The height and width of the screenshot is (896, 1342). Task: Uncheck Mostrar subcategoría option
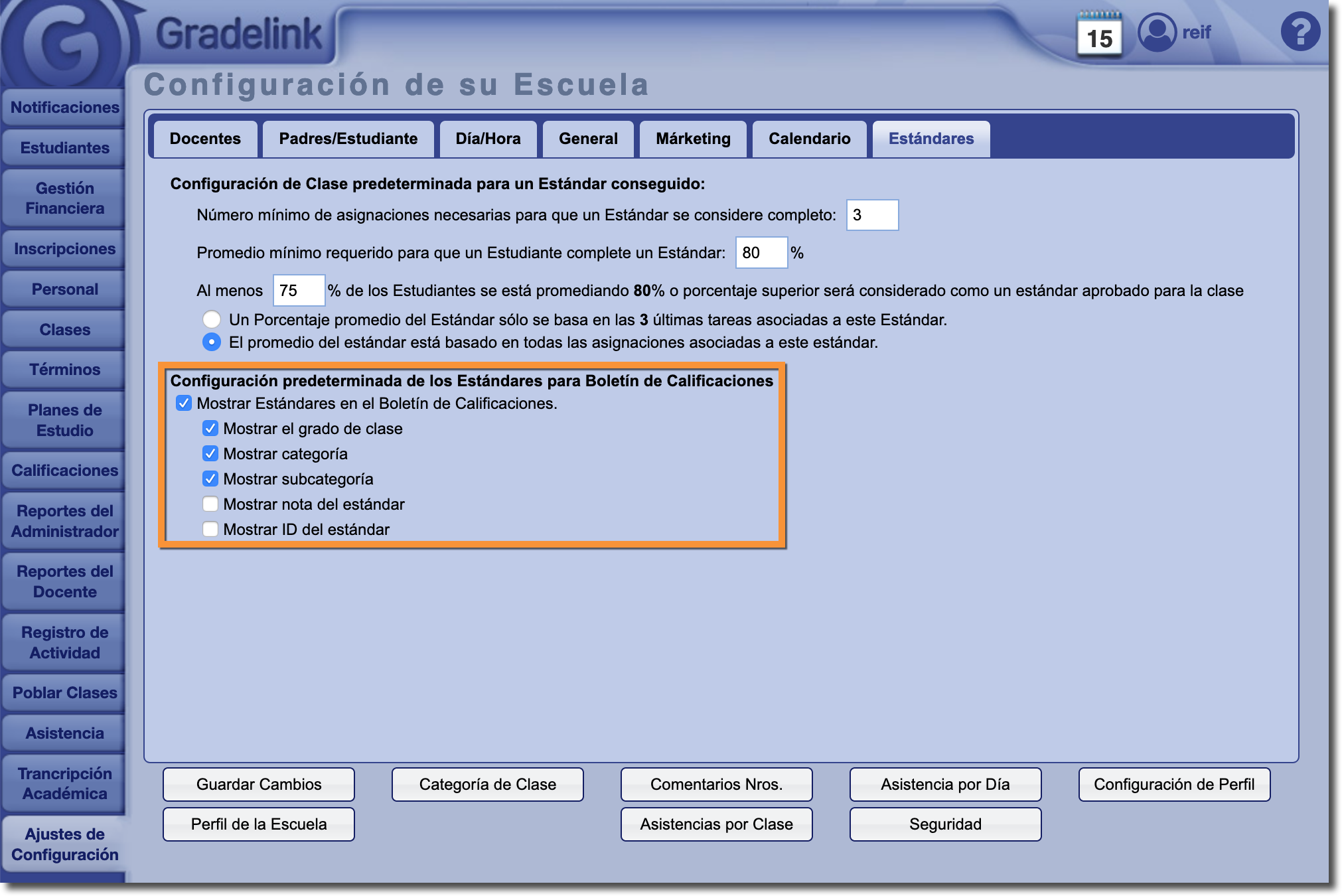point(210,479)
